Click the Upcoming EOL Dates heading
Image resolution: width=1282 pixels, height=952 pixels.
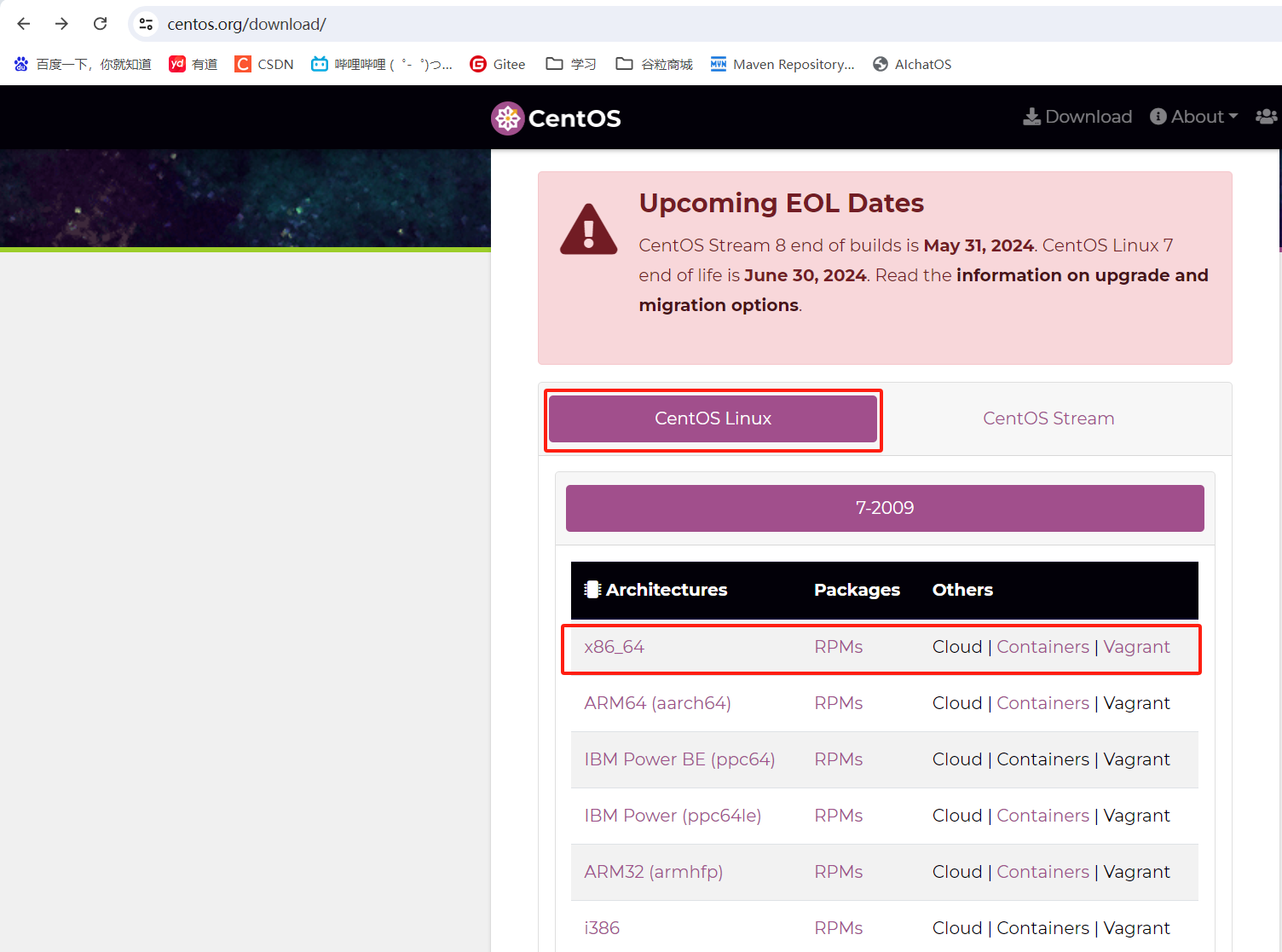point(781,203)
